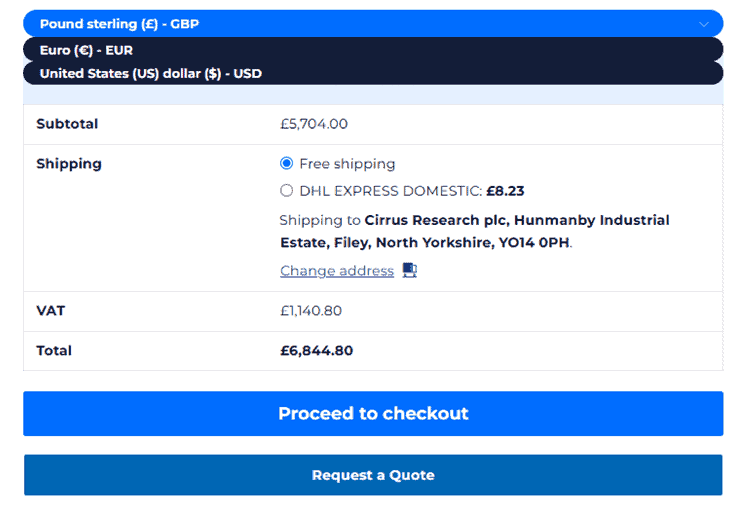Viewport: 750px width, 519px height.
Task: Click the £6,844.80 total amount
Action: [317, 351]
